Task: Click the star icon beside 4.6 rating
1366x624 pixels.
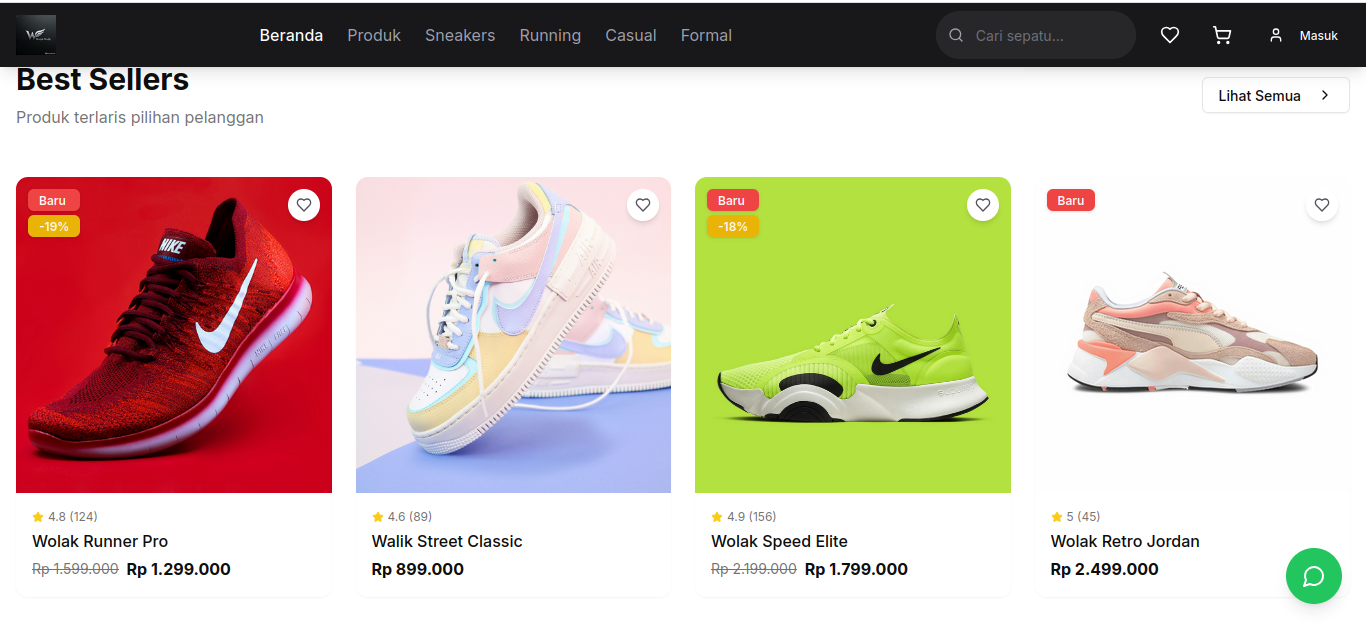Action: point(375,516)
